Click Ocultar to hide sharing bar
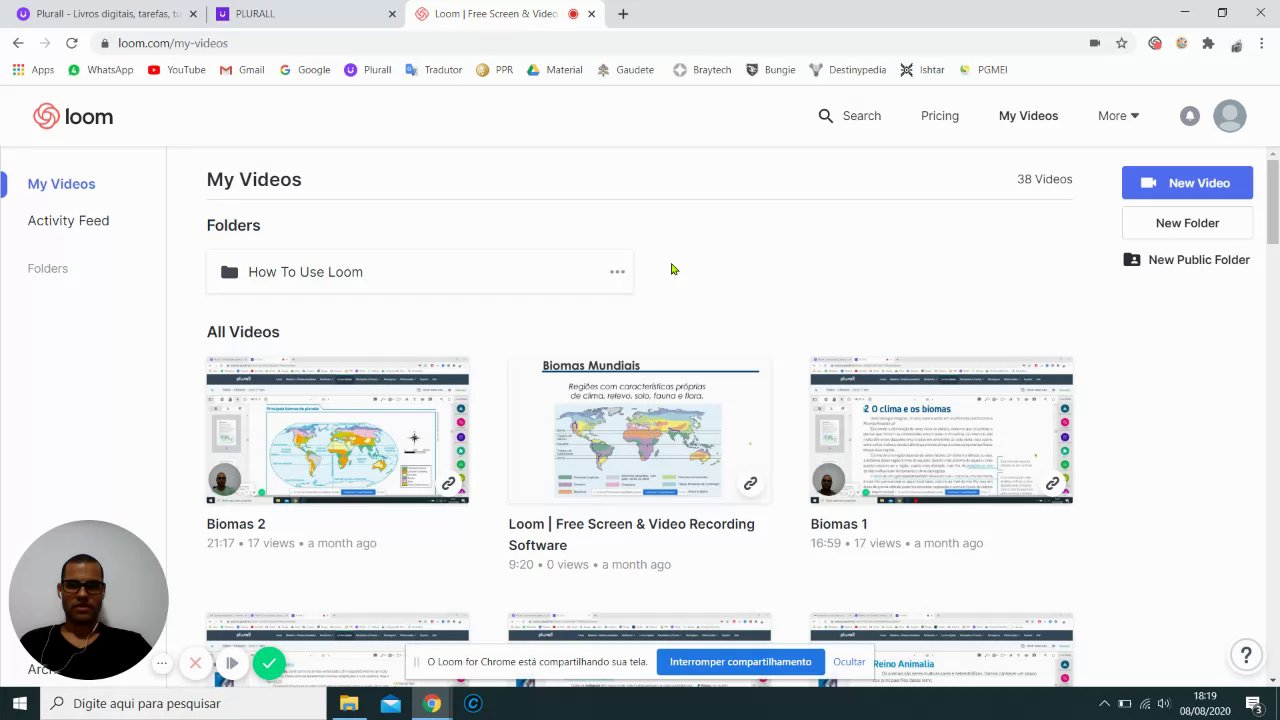 coord(849,662)
